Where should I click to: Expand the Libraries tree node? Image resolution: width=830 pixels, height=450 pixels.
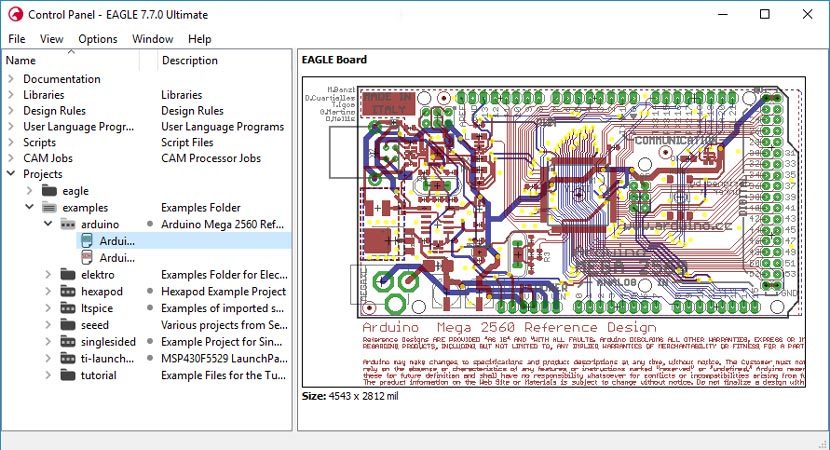pyautogui.click(x=11, y=95)
